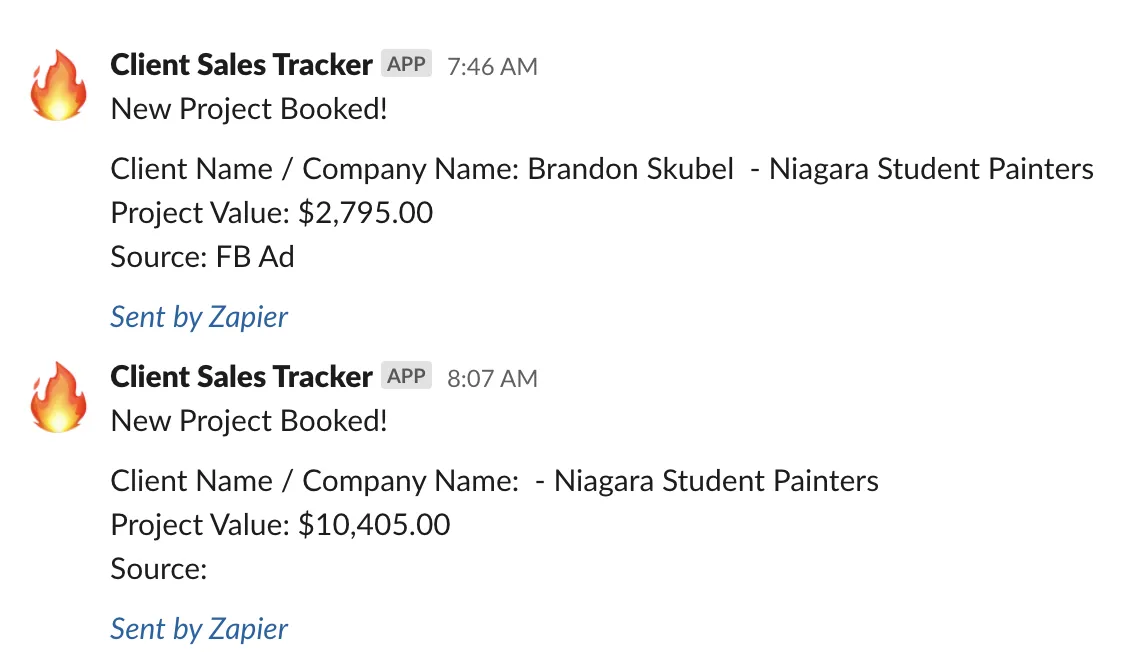Click the Project Value $10,405.00 line

(280, 525)
